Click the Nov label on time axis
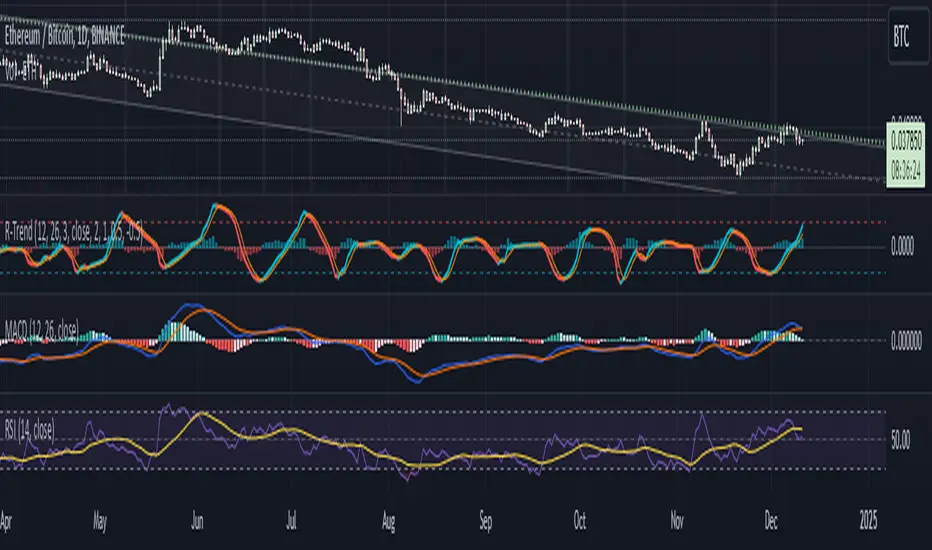 click(x=677, y=520)
